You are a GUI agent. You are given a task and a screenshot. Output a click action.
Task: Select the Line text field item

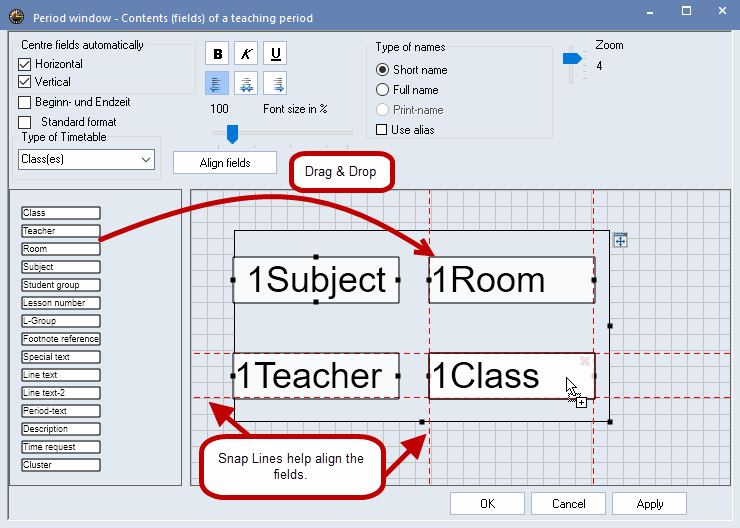61,375
